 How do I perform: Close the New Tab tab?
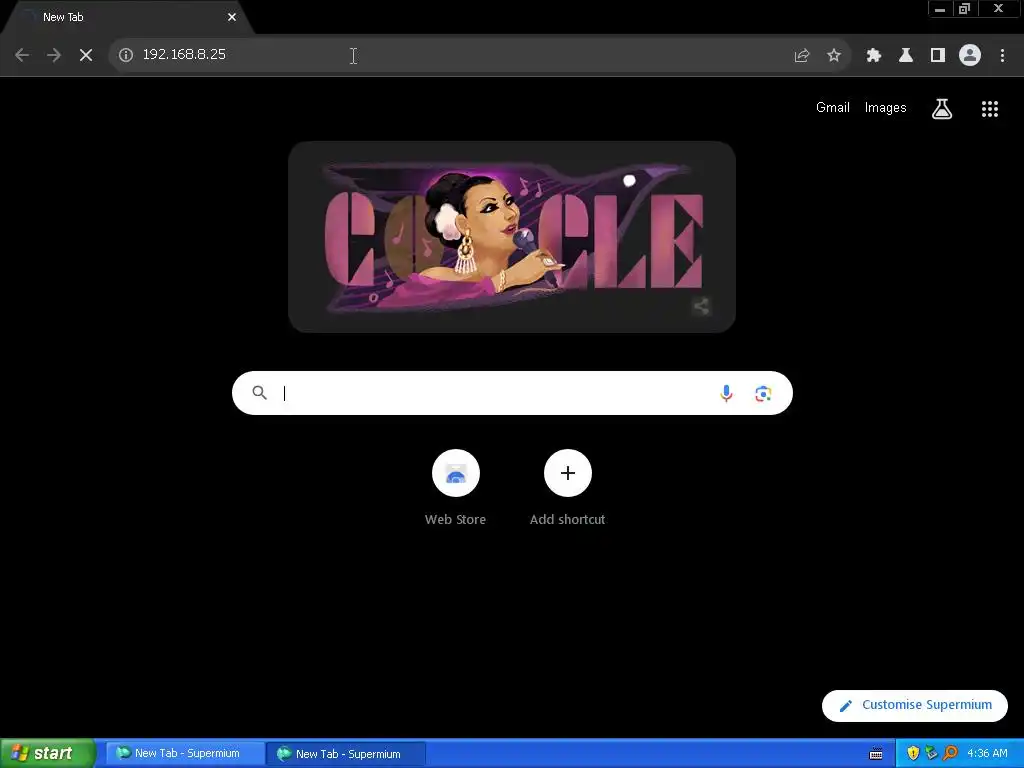tap(232, 18)
